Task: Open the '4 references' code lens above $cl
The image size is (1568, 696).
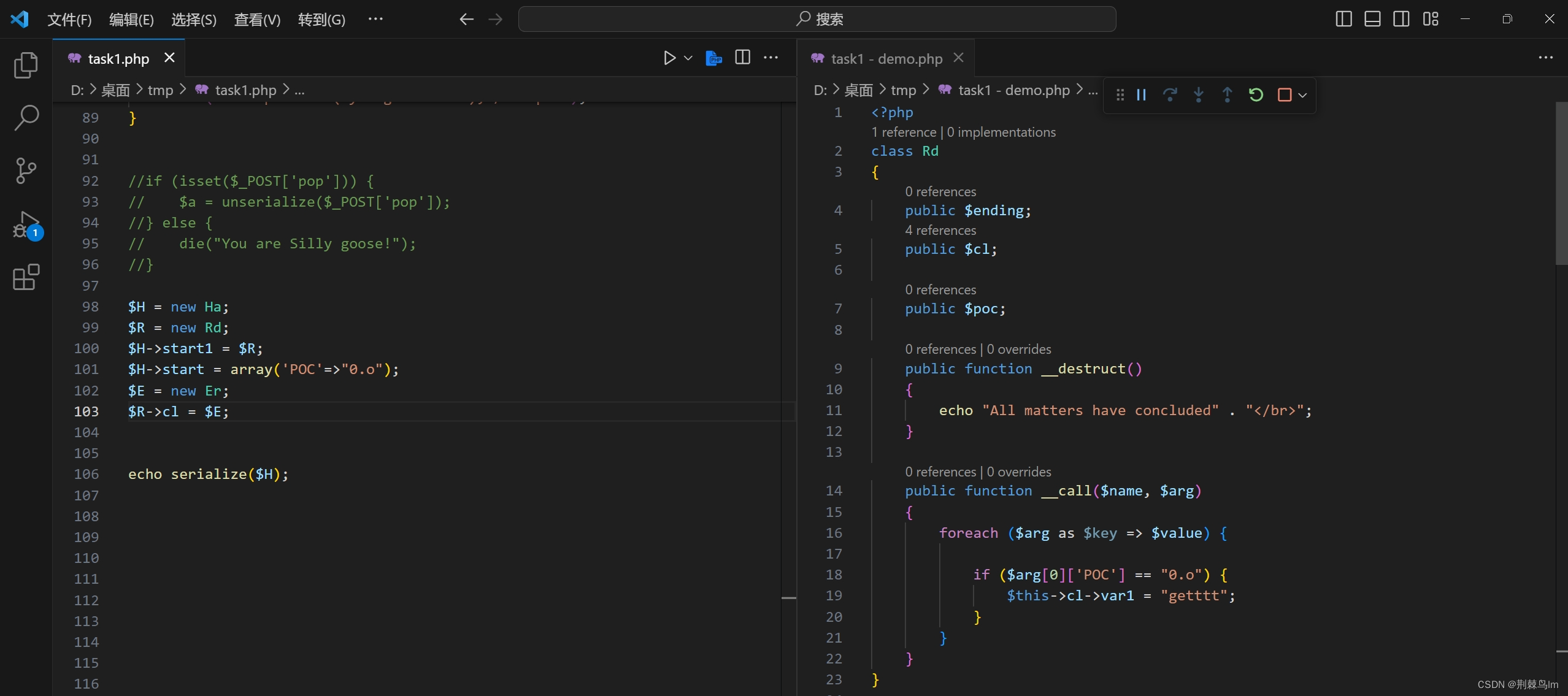Action: [940, 230]
